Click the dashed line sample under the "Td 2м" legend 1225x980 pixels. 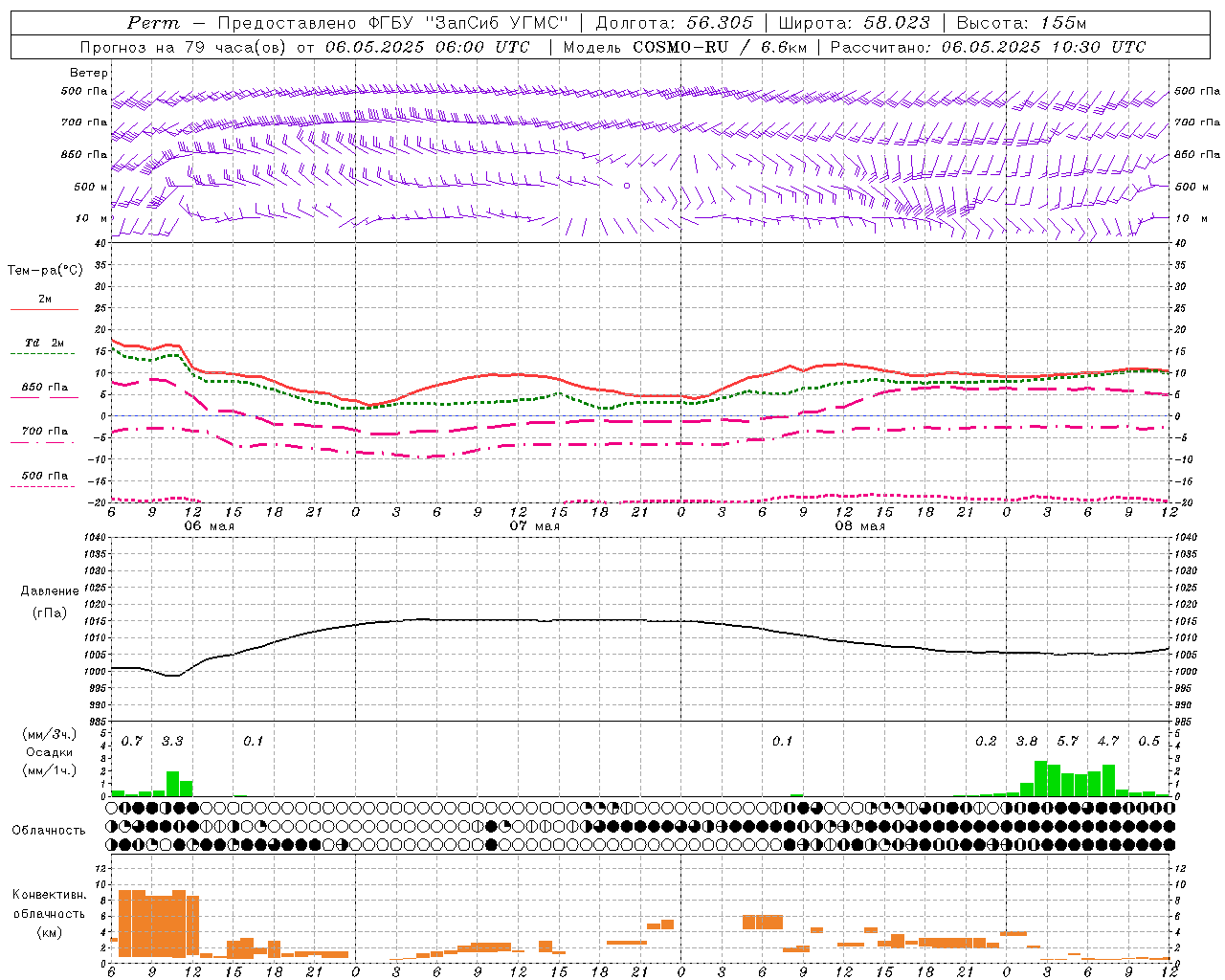coord(42,354)
